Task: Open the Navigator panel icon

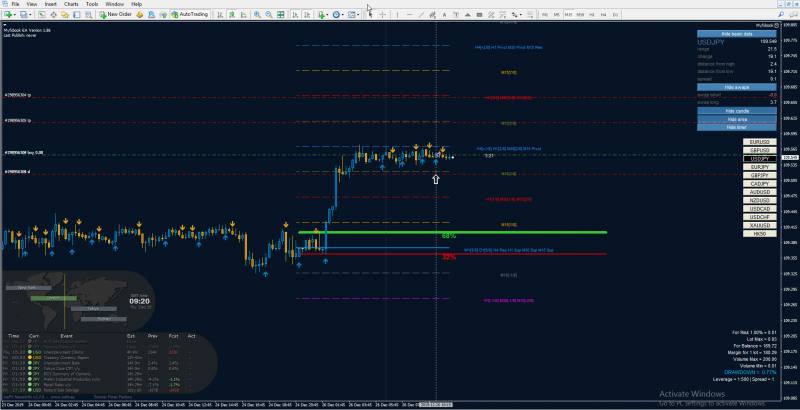Action: point(65,15)
